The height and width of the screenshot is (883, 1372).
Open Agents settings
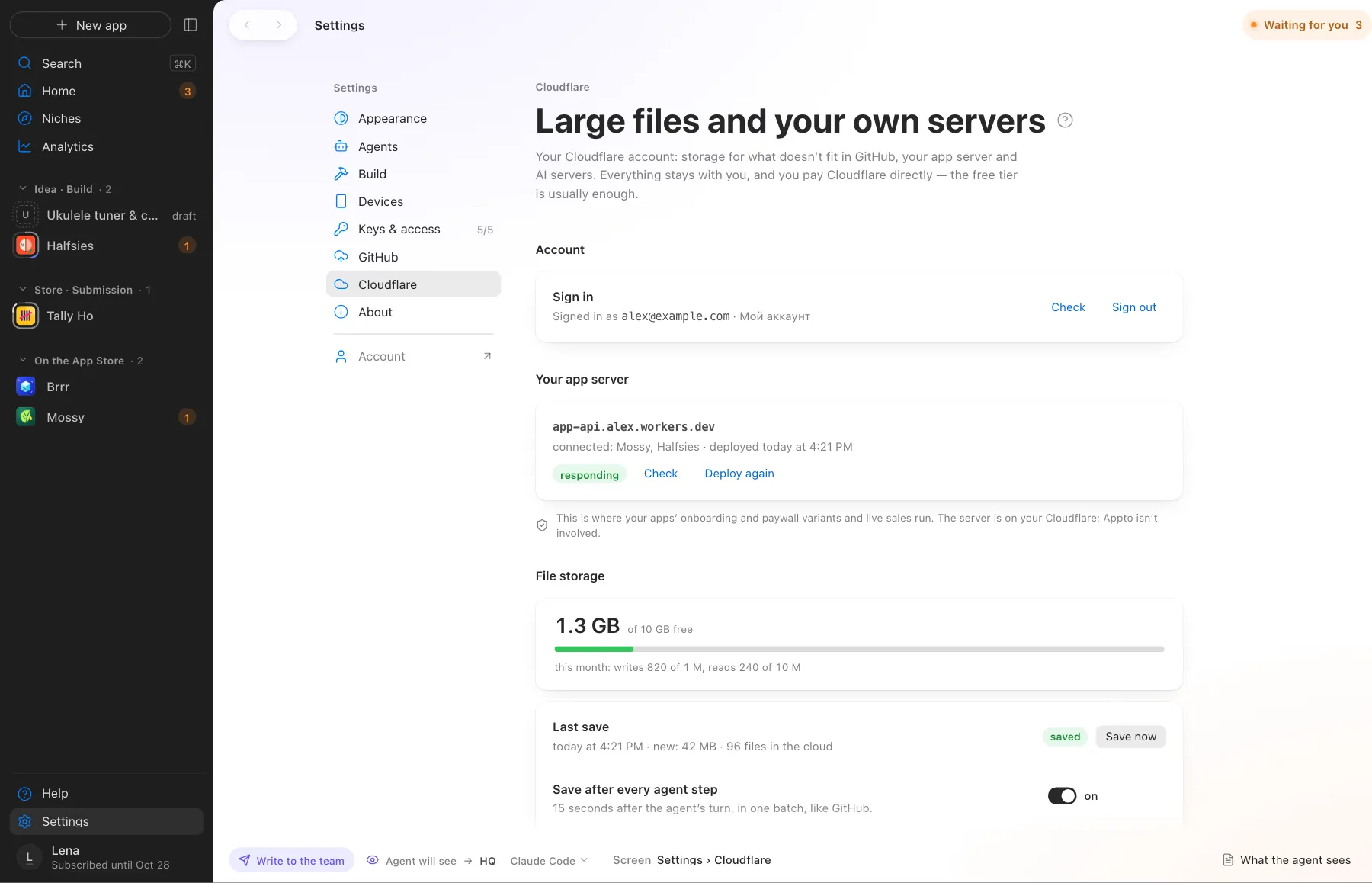coord(413,146)
